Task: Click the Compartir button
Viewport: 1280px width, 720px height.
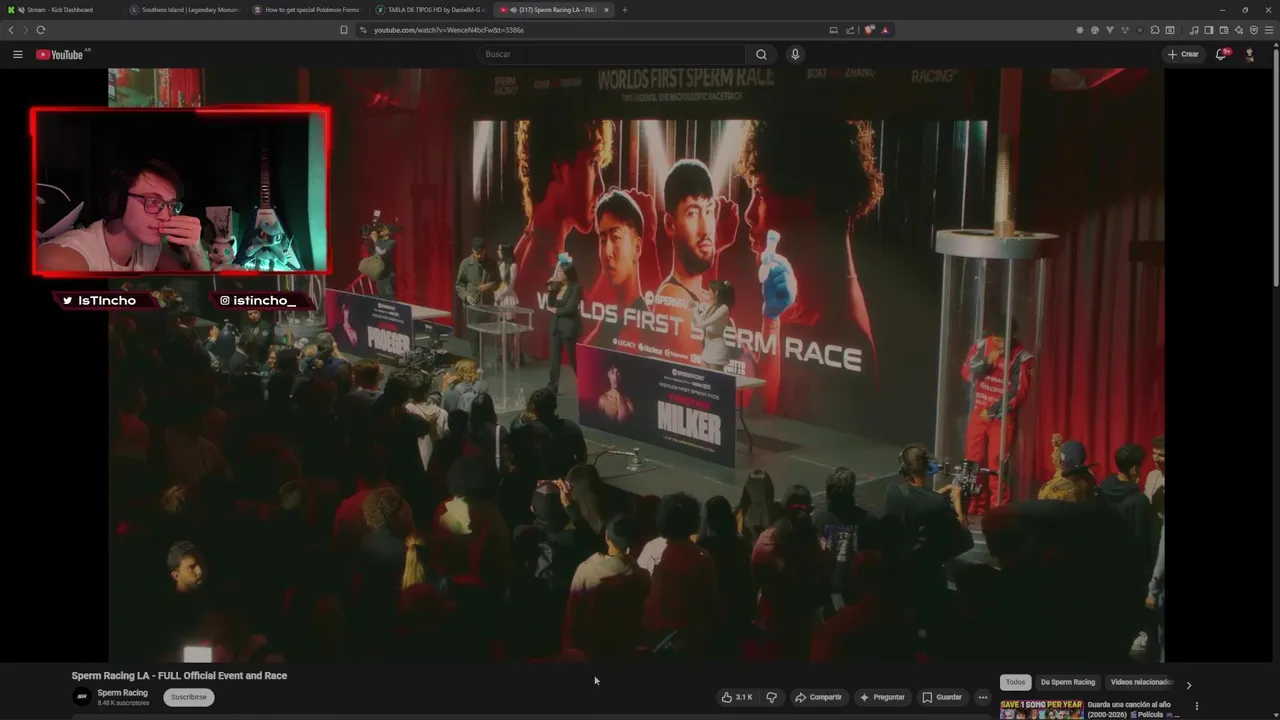Action: (818, 697)
